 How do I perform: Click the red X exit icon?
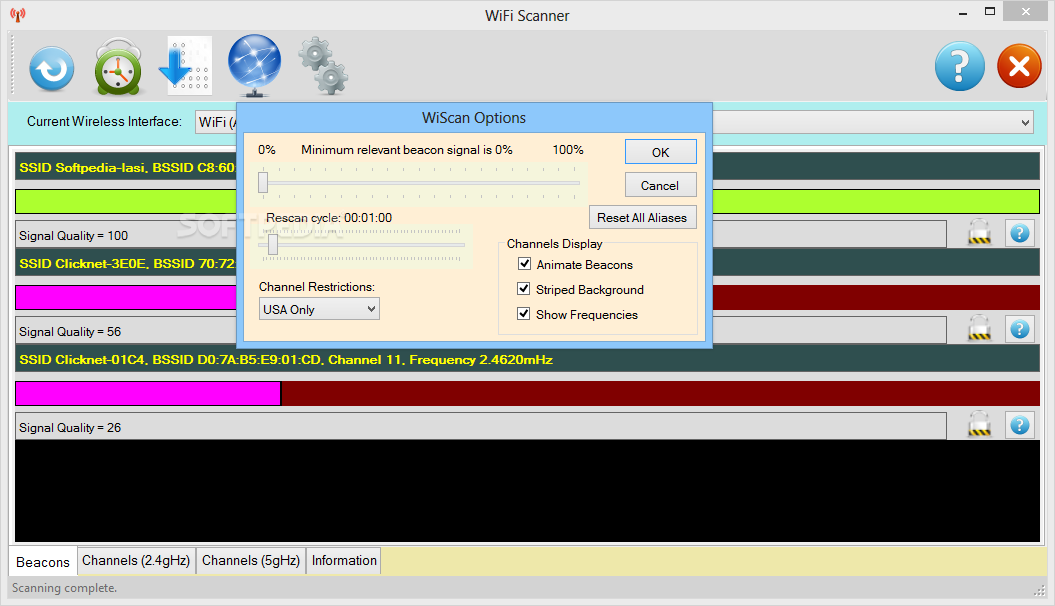[x=1019, y=66]
